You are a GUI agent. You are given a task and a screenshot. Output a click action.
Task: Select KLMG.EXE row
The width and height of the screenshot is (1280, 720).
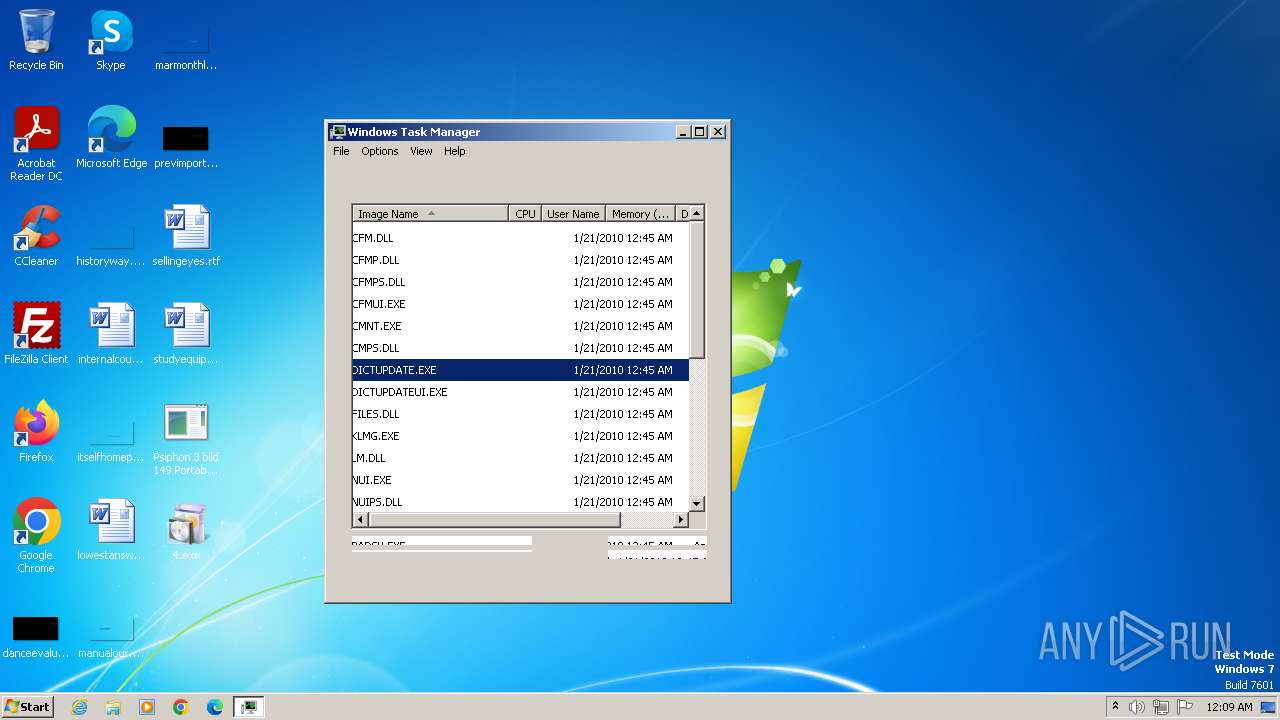(x=520, y=436)
